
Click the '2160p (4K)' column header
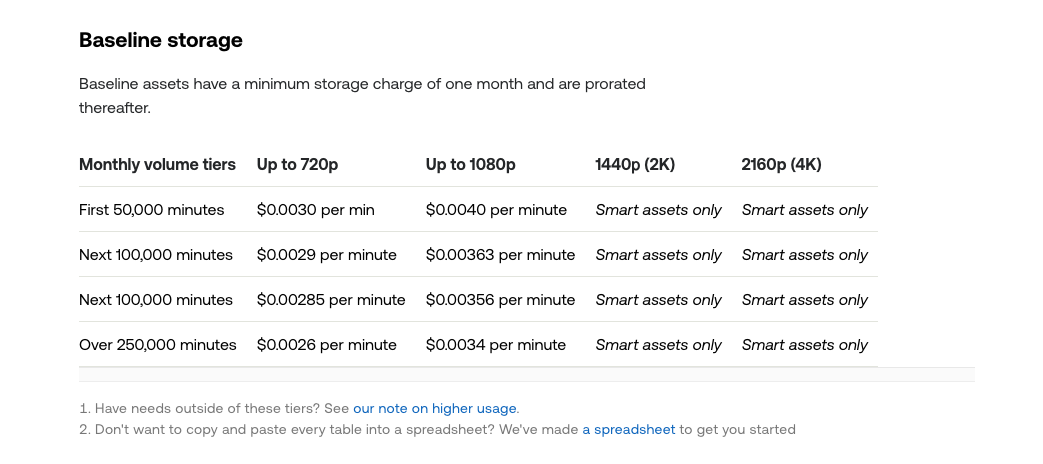pos(781,164)
